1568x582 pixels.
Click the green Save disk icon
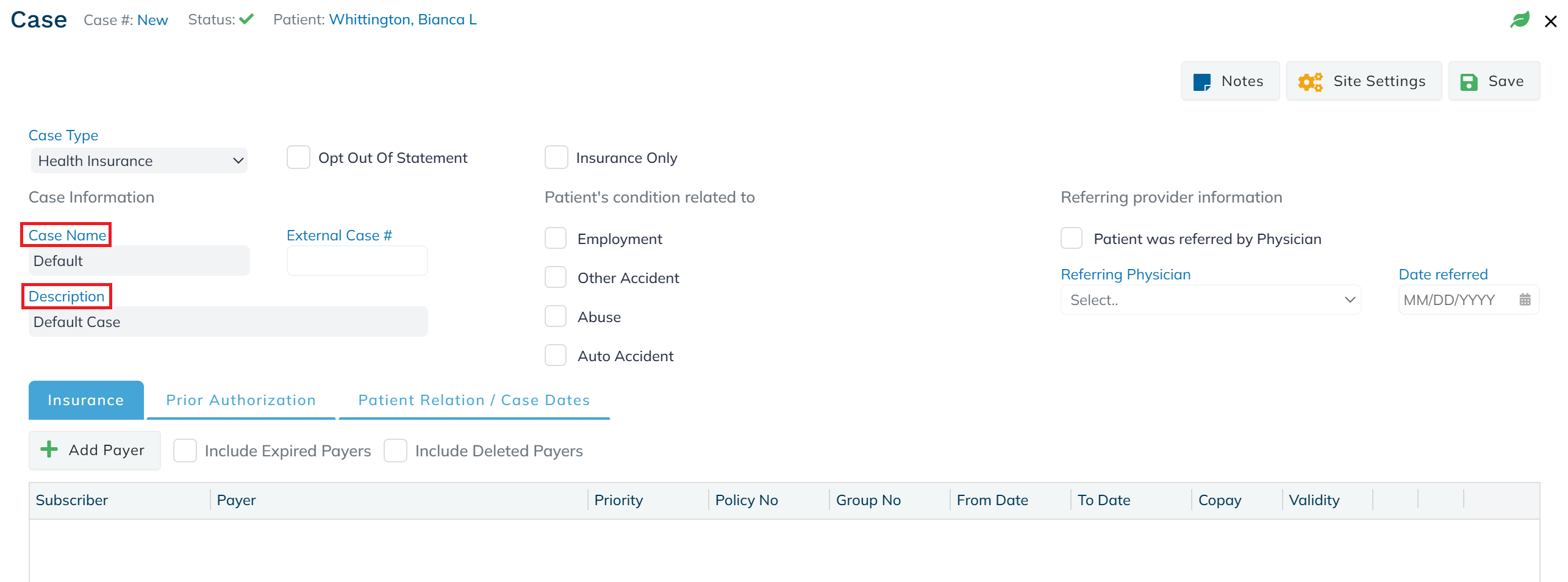[x=1469, y=82]
